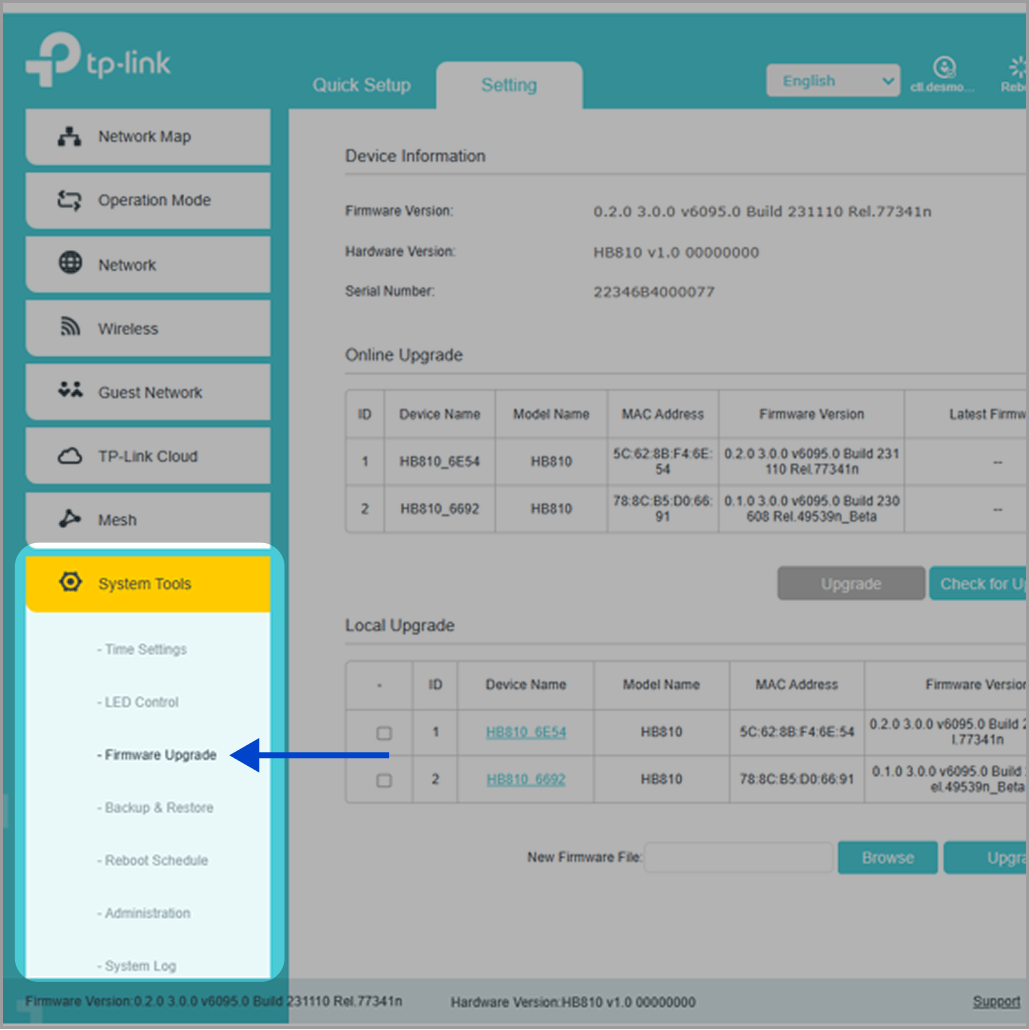This screenshot has height=1030, width=1029.
Task: Open Backup & Restore submenu item
Action: click(x=156, y=807)
